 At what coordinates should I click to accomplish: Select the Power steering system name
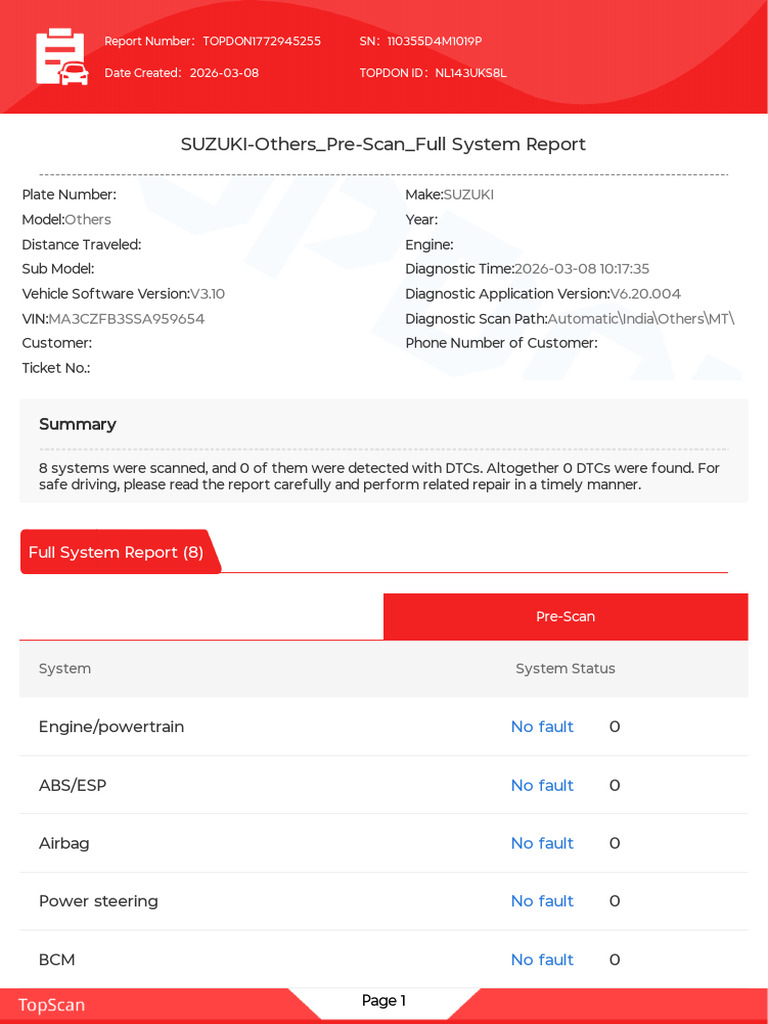(99, 901)
